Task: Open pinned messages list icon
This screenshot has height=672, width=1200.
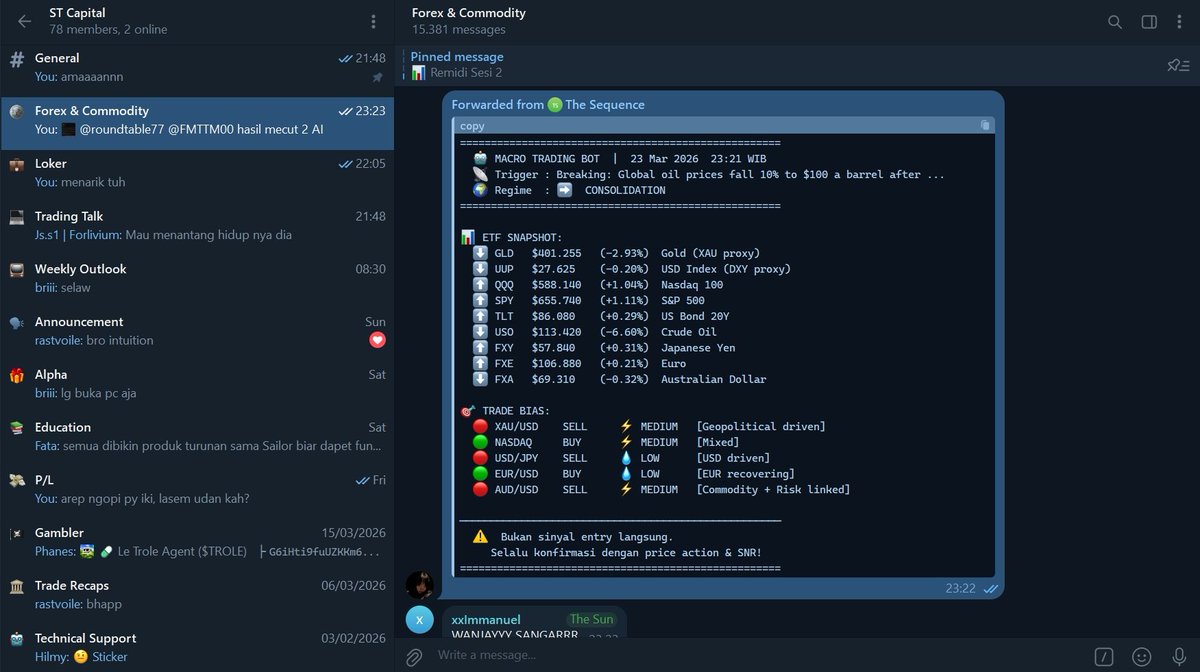Action: tap(1178, 65)
